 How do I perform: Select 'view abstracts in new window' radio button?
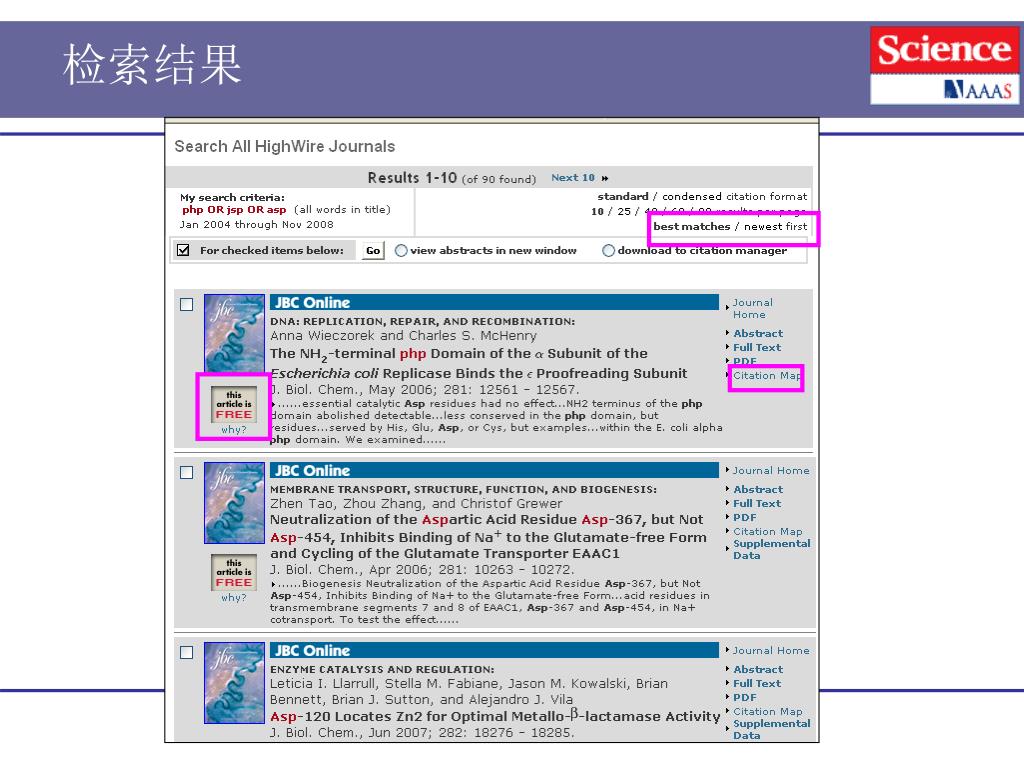pos(401,250)
